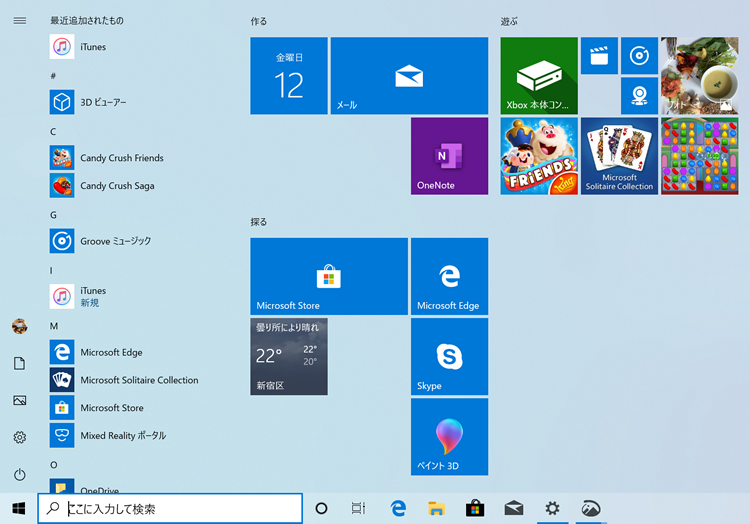The image size is (750, 524).
Task: Open File Explorer from taskbar
Action: click(436, 509)
